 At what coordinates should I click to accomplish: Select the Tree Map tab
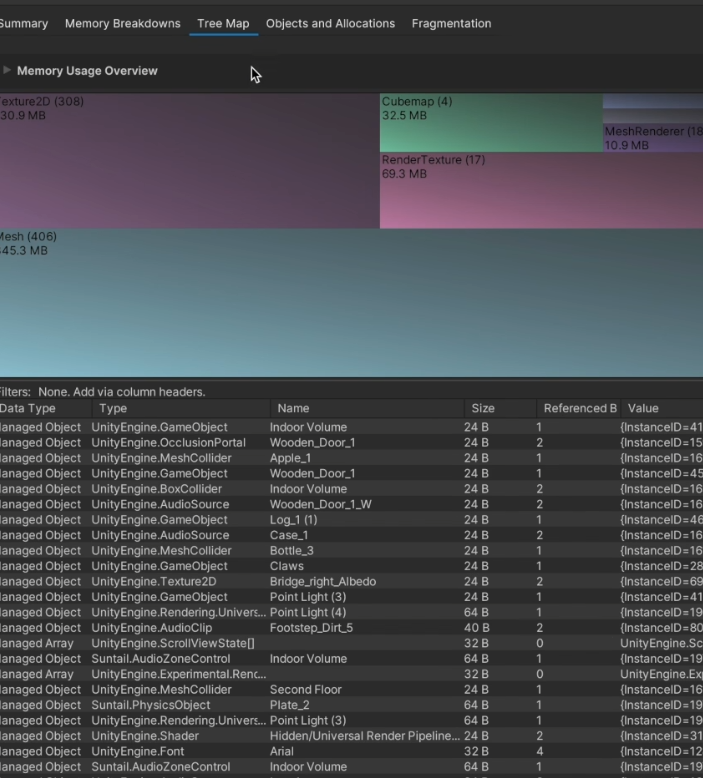223,23
